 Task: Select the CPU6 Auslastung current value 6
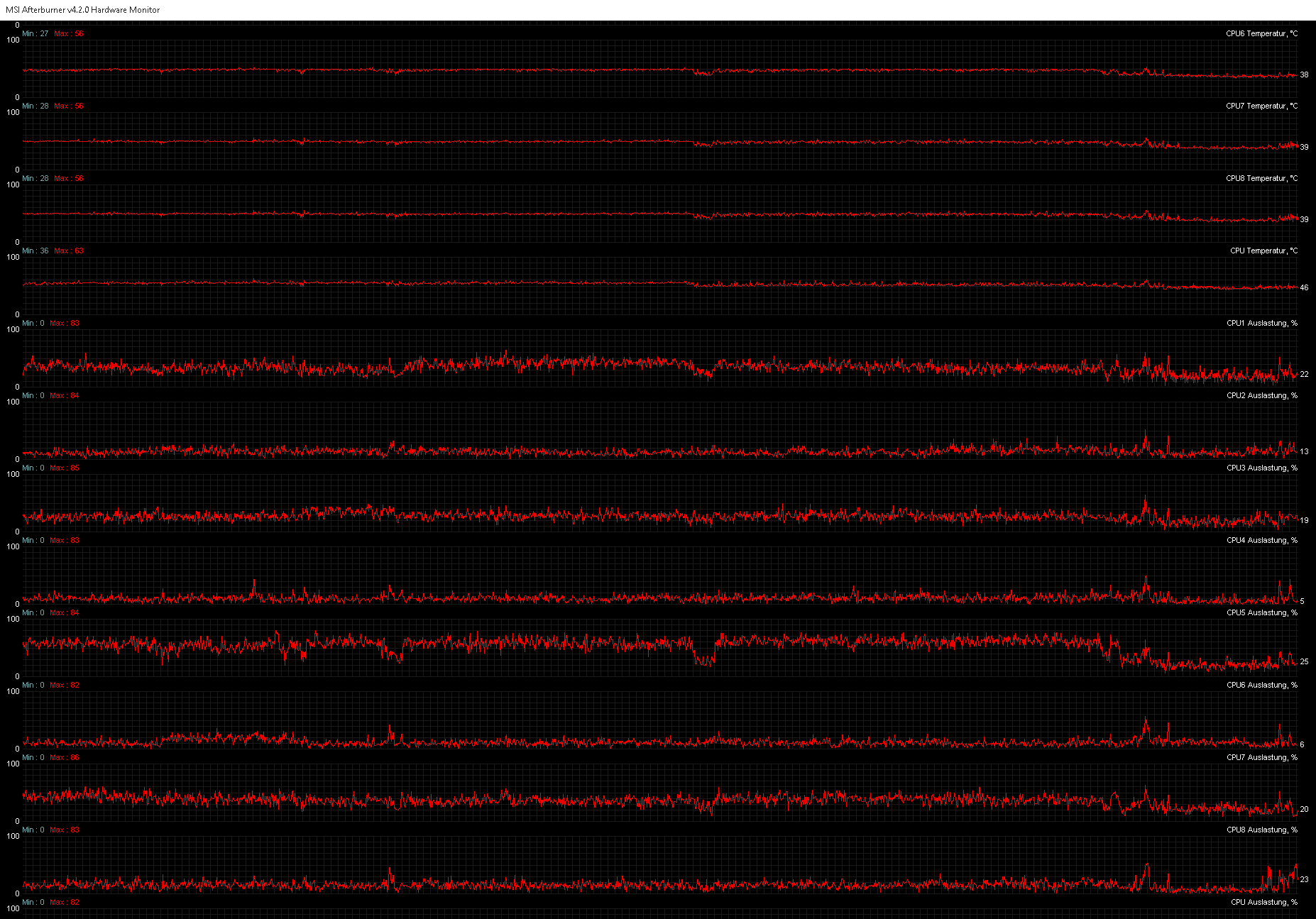[1302, 744]
